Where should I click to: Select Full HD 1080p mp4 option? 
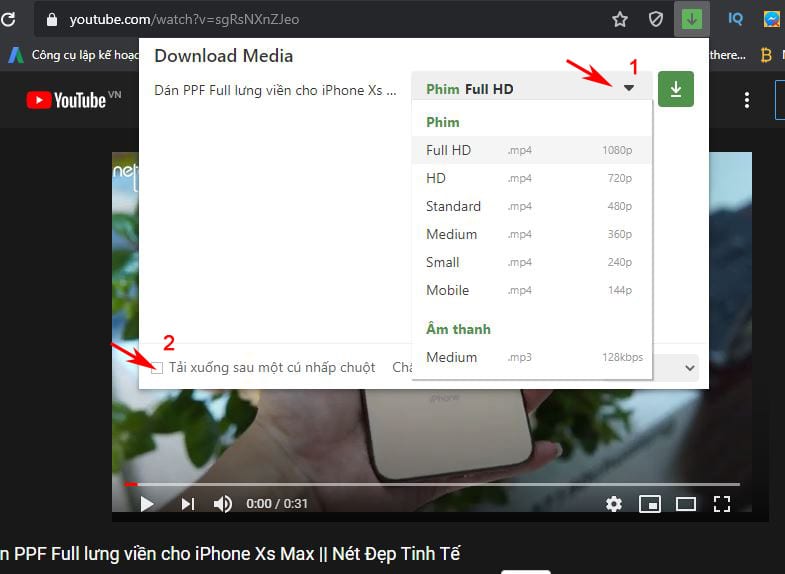point(530,150)
